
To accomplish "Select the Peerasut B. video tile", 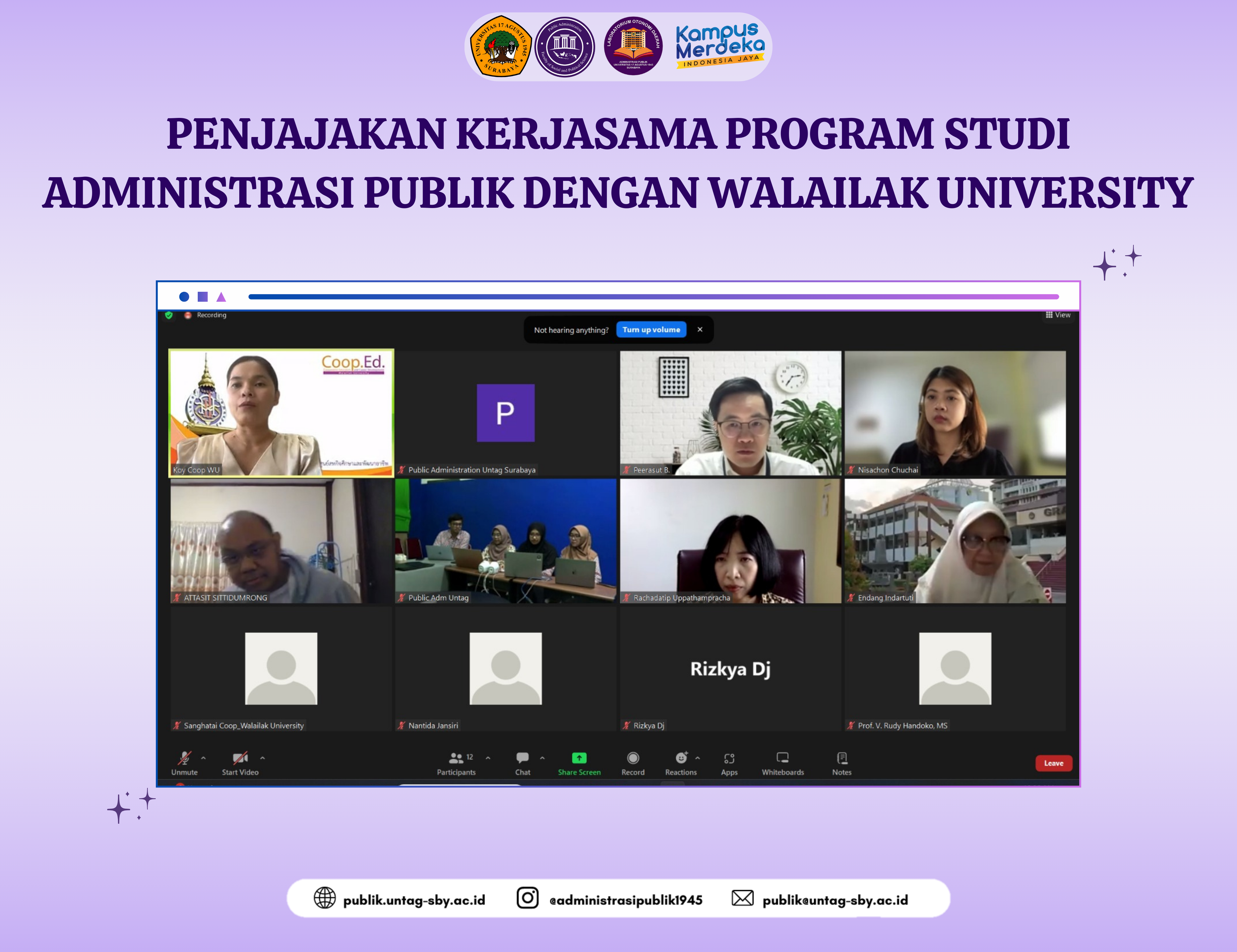I will (x=730, y=413).
